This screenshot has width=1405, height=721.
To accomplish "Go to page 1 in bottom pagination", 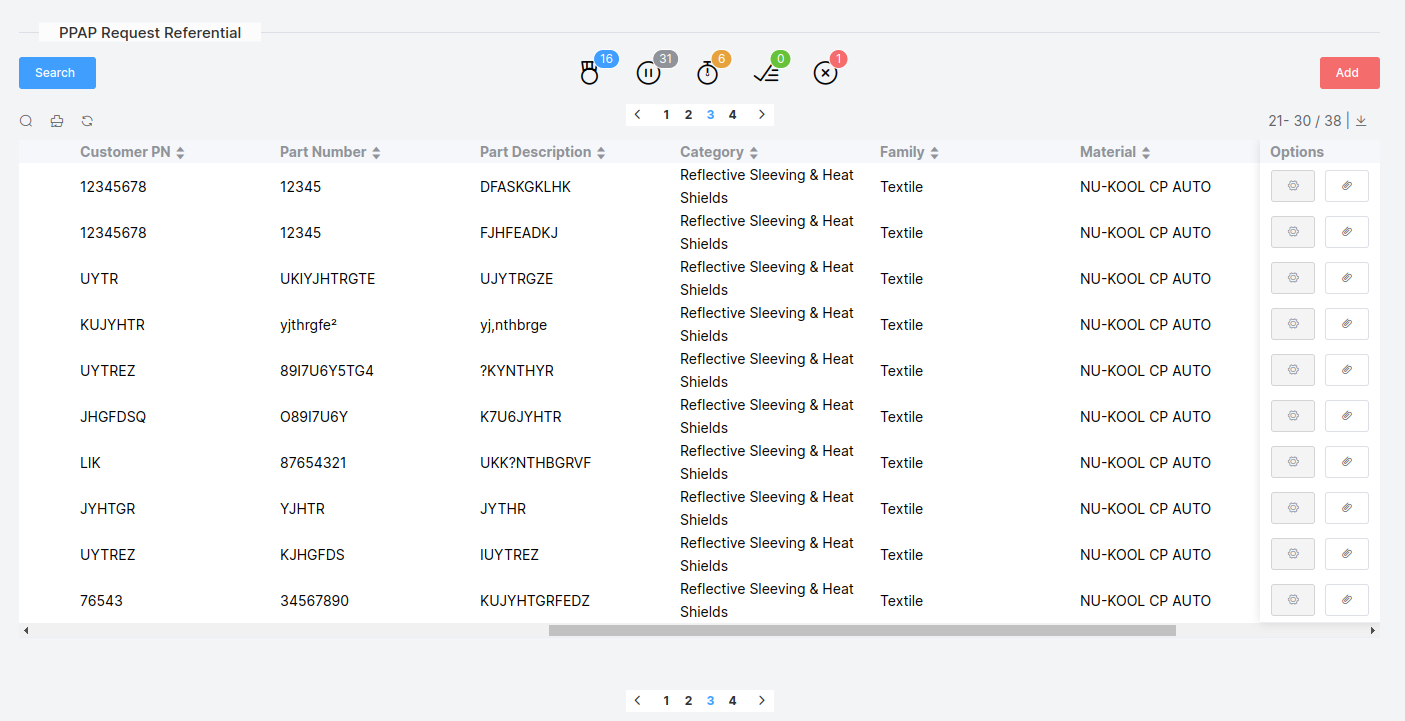I will point(666,701).
